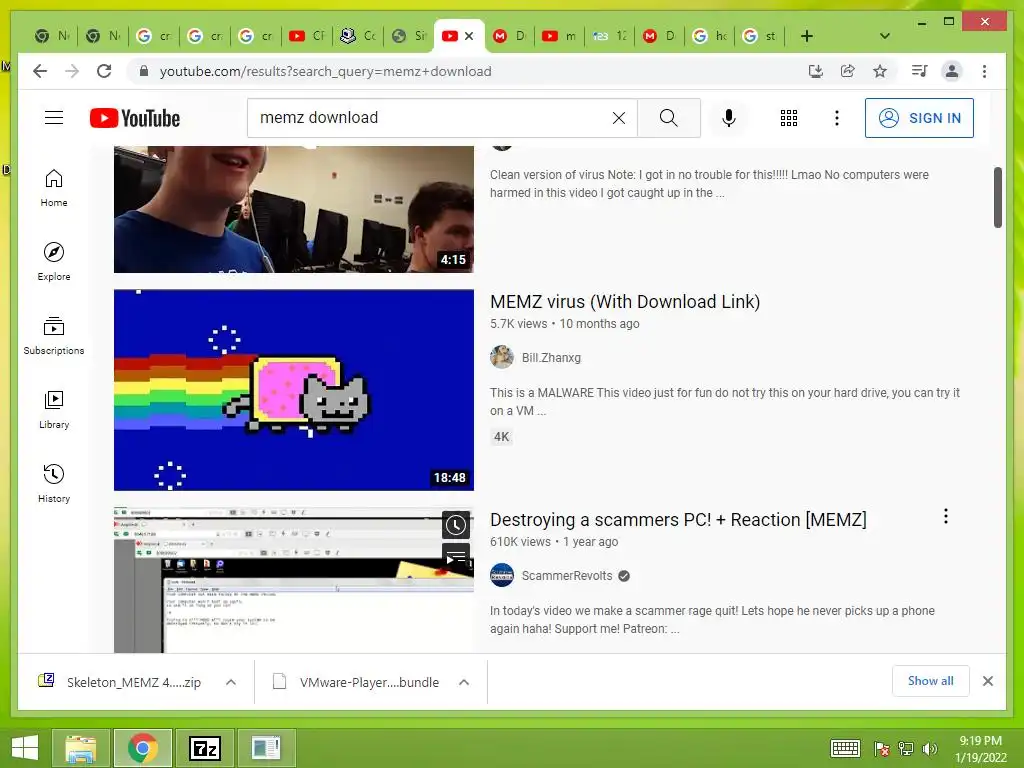Screen dimensions: 1024x768
Task: Open the Windows Start button
Action: (x=25, y=748)
